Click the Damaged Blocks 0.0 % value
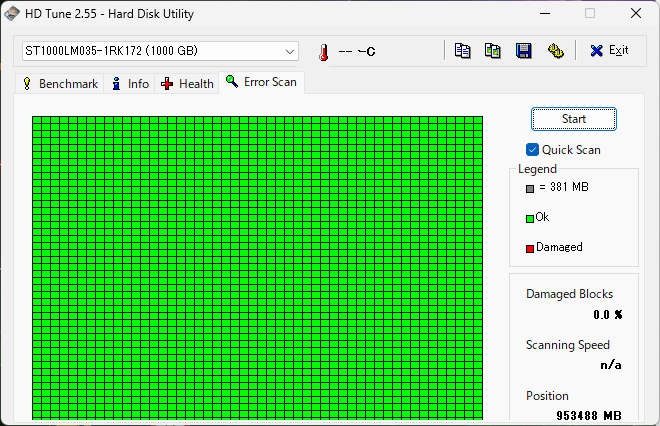 [x=608, y=315]
